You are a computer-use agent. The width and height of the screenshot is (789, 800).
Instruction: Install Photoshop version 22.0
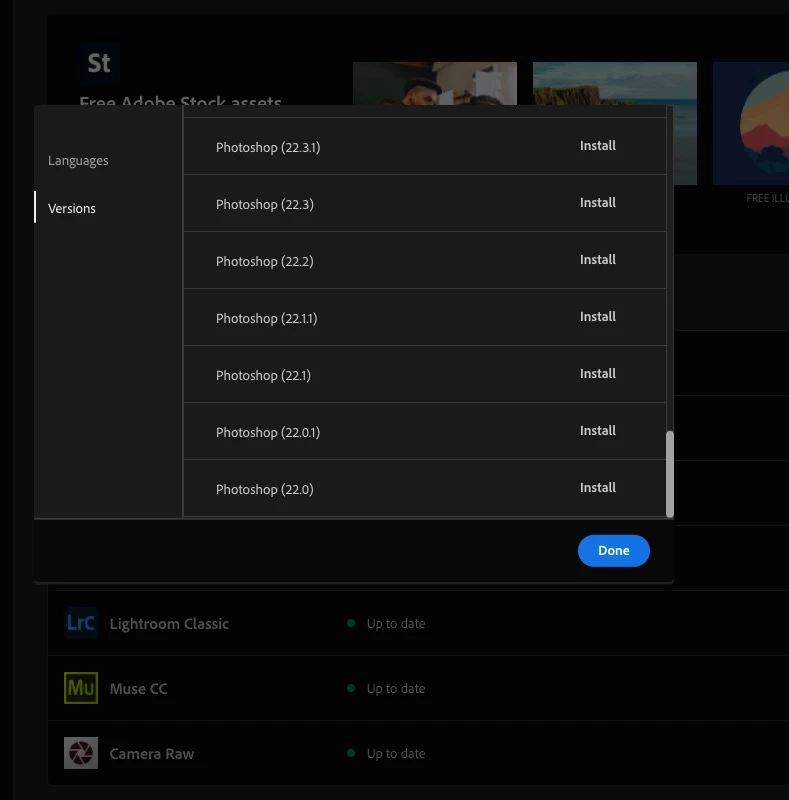(x=598, y=488)
